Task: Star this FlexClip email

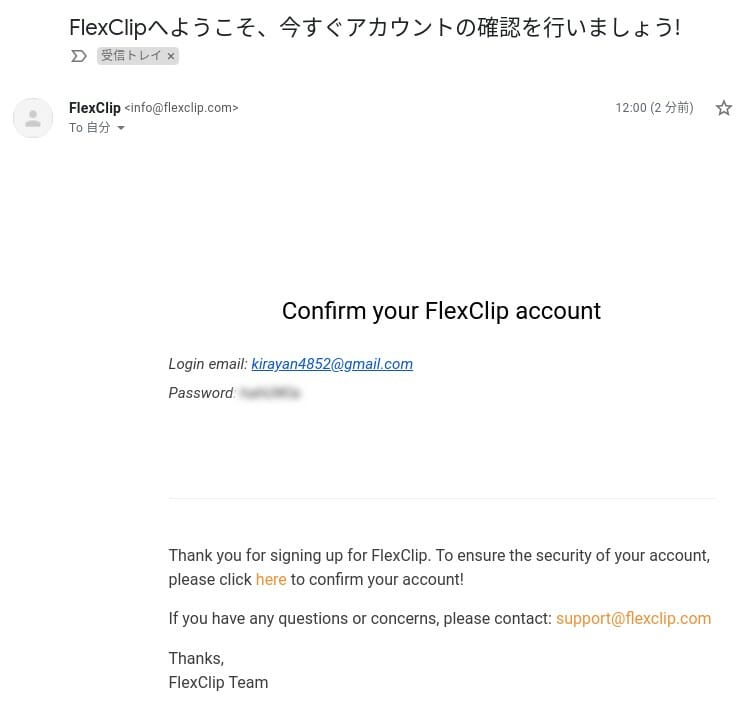Action: point(723,108)
